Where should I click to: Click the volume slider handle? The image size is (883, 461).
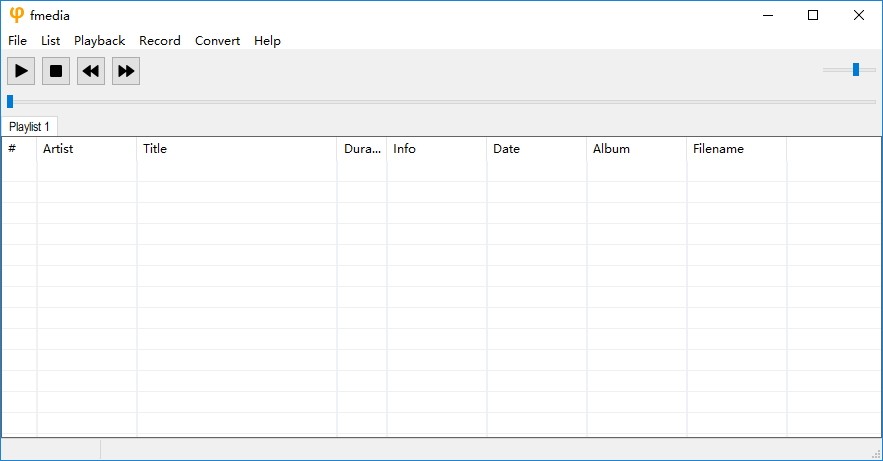pyautogui.click(x=856, y=69)
